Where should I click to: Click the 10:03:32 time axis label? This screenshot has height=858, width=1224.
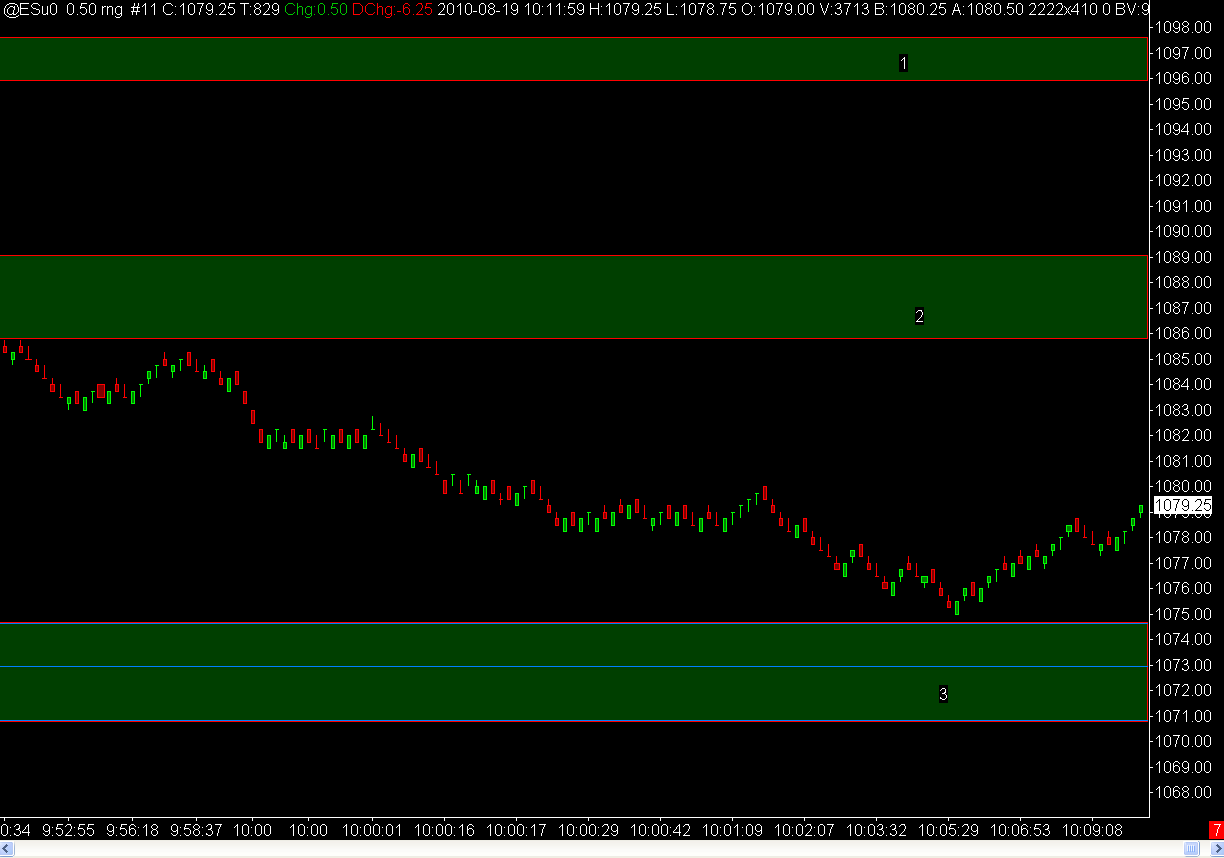(x=877, y=830)
